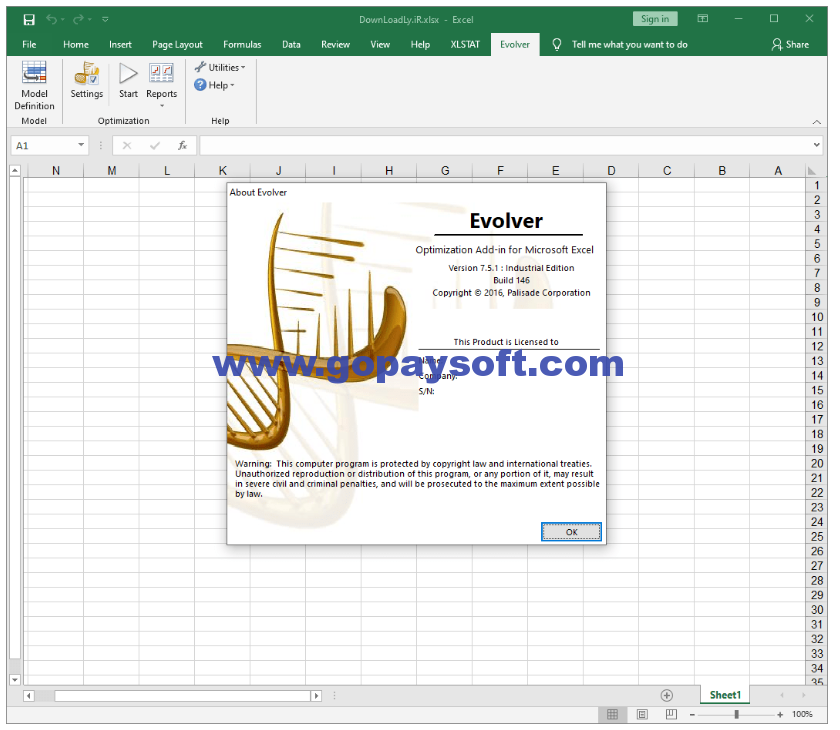Collapse the ribbon with chevron
Screen dimensions: 840x730
point(816,122)
